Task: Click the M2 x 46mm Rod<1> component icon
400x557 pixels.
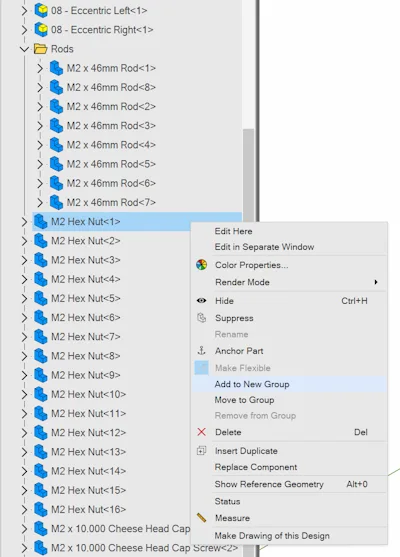Action: tap(56, 68)
